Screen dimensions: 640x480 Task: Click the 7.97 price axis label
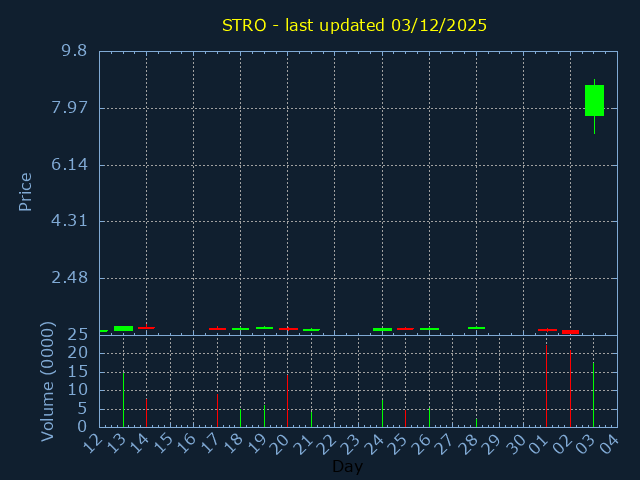coord(69,108)
